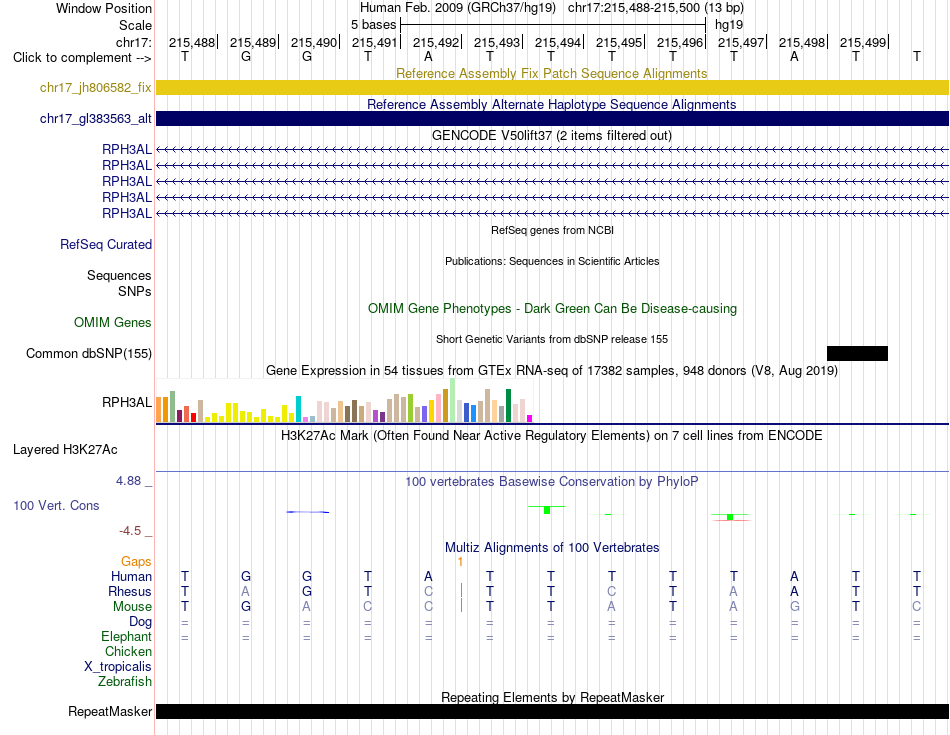Open 'Reference Assembly Fix Patch Sequence Alignments' title
Viewport: 950px width, 735px height.
[x=551, y=73]
